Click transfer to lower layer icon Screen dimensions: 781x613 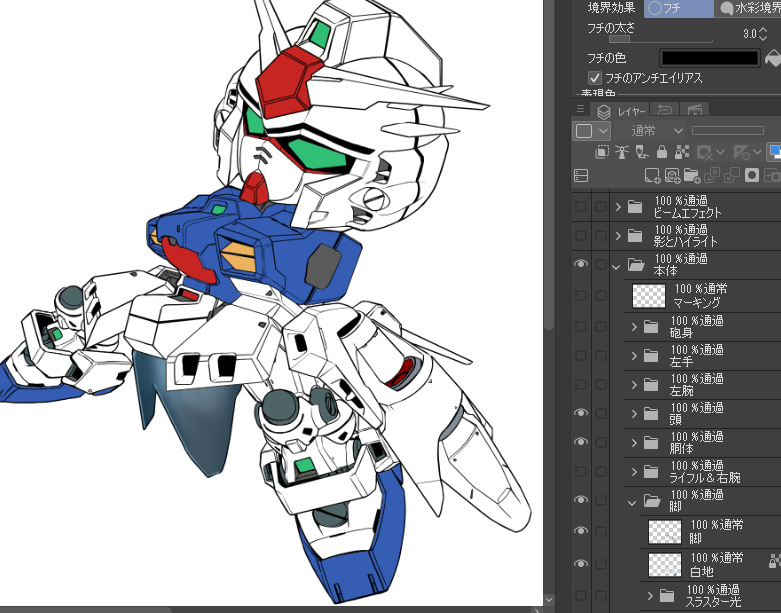tap(712, 175)
